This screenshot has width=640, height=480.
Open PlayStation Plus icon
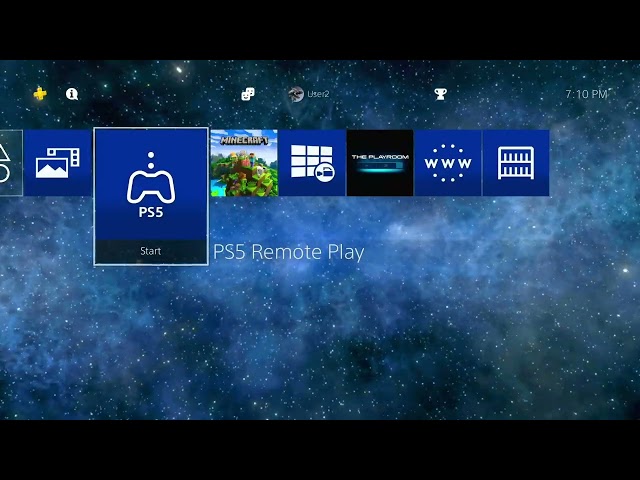tap(40, 94)
